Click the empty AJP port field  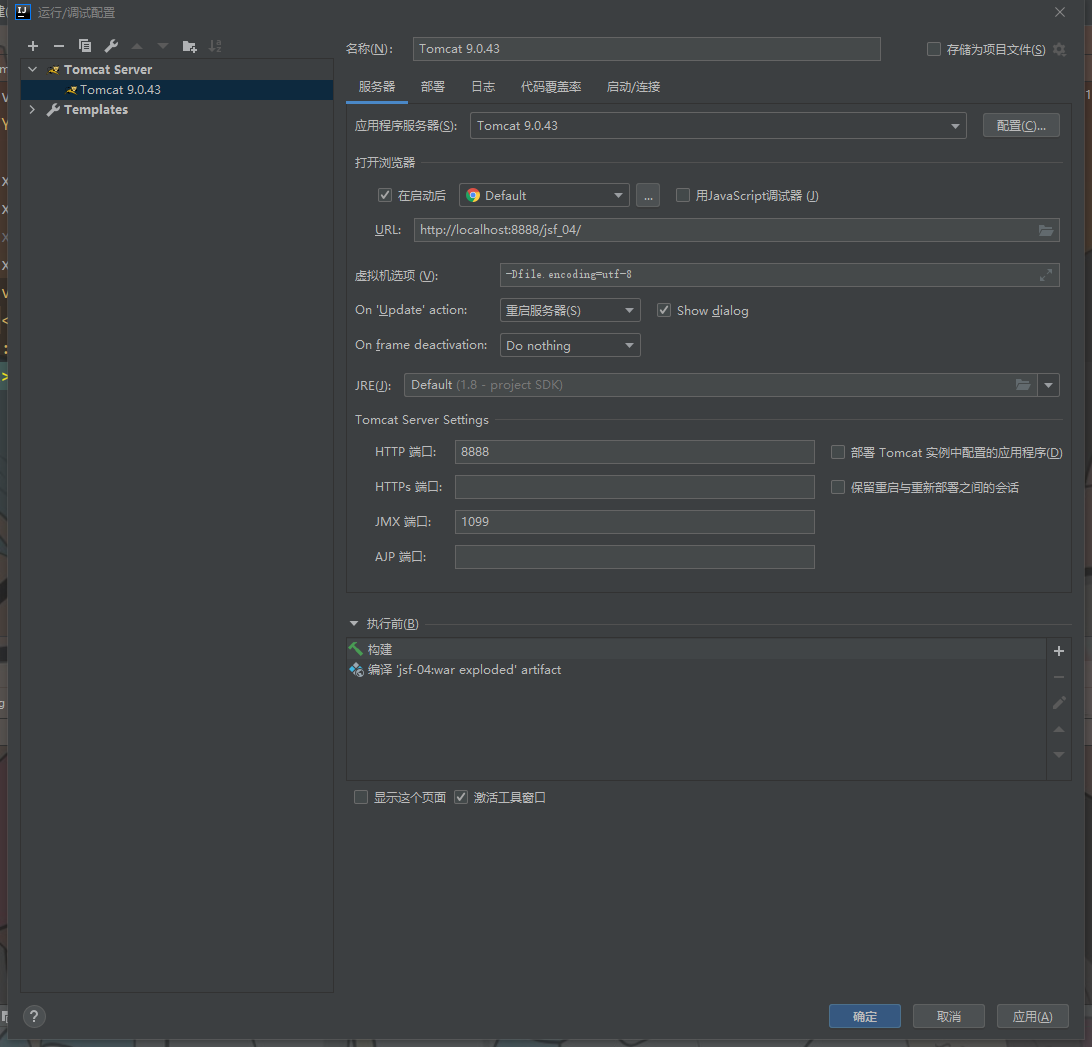coord(634,557)
